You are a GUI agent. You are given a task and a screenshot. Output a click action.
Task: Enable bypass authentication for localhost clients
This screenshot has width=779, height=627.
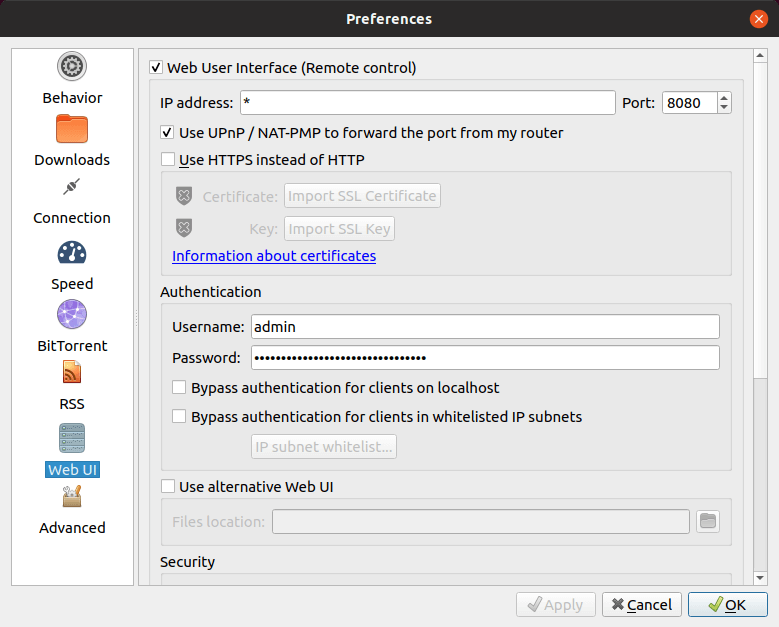tap(179, 388)
